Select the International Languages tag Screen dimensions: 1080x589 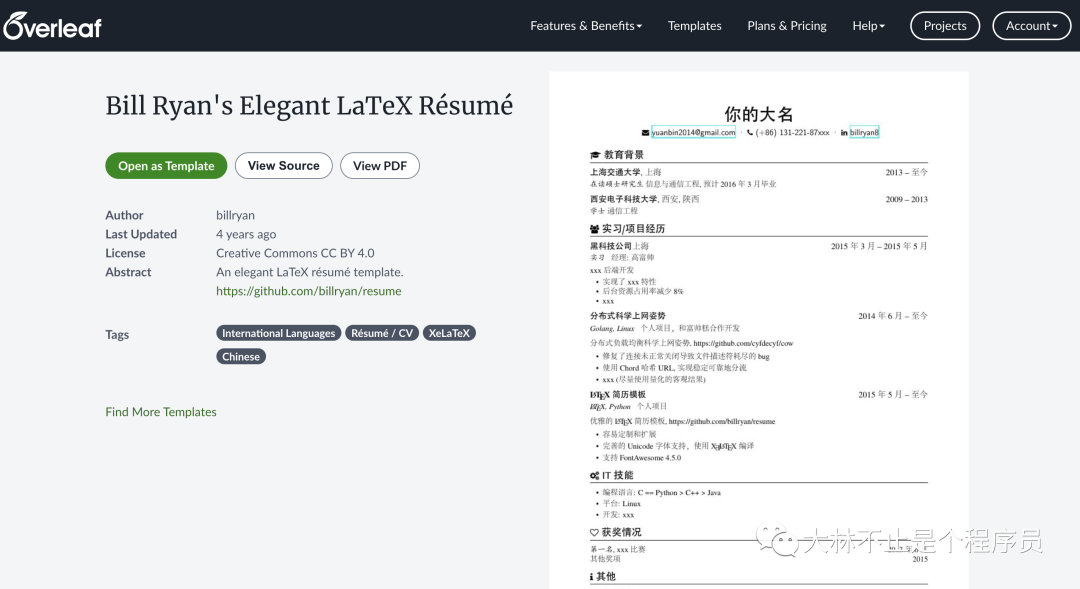pyautogui.click(x=278, y=333)
